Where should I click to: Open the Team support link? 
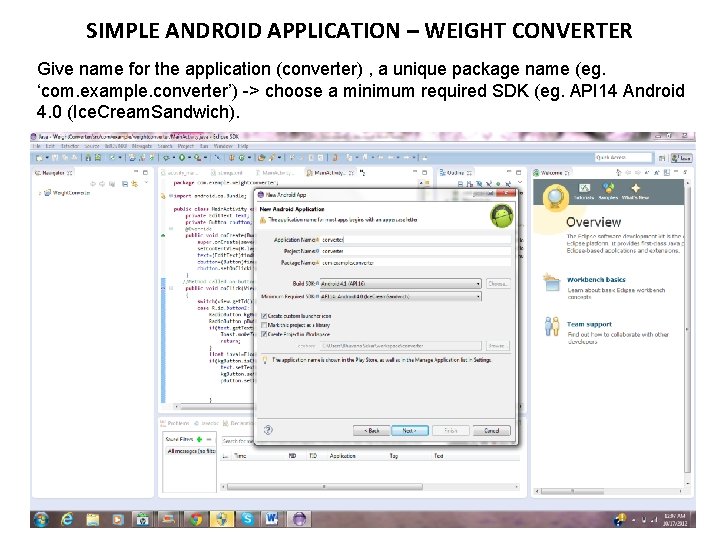pyautogui.click(x=589, y=324)
